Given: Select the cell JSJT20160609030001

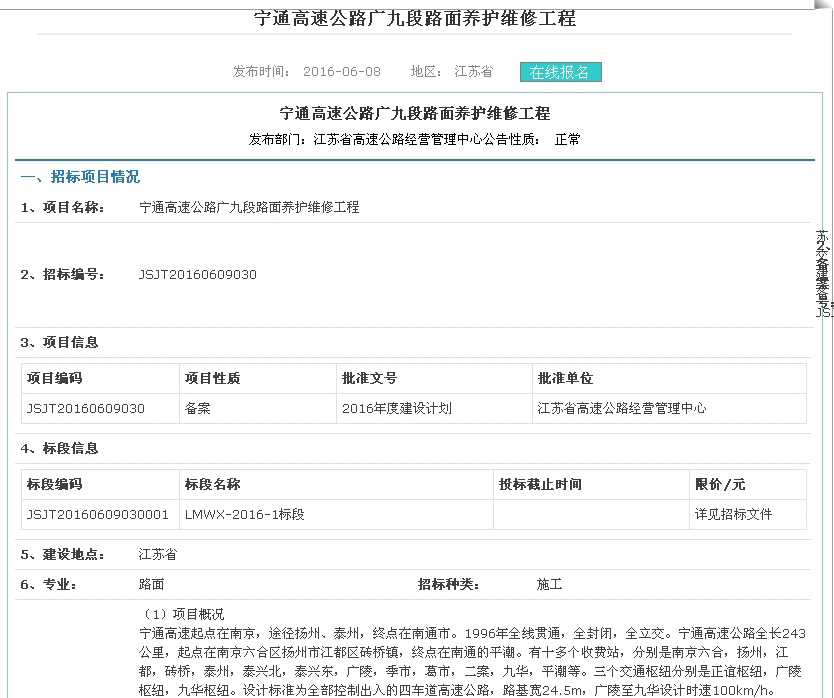Looking at the screenshot, I should click(x=100, y=514).
